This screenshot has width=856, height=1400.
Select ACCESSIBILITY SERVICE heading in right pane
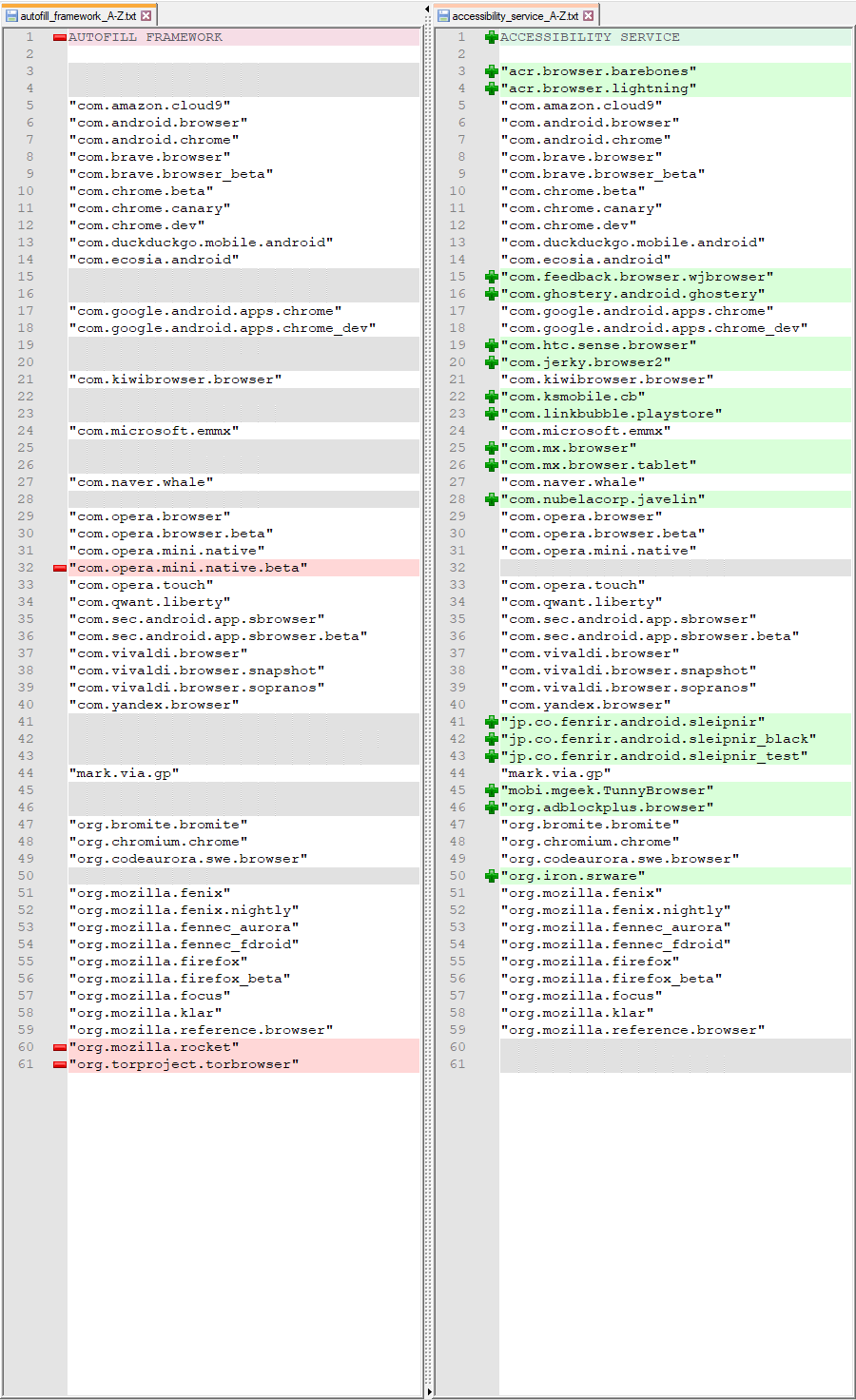[x=591, y=37]
